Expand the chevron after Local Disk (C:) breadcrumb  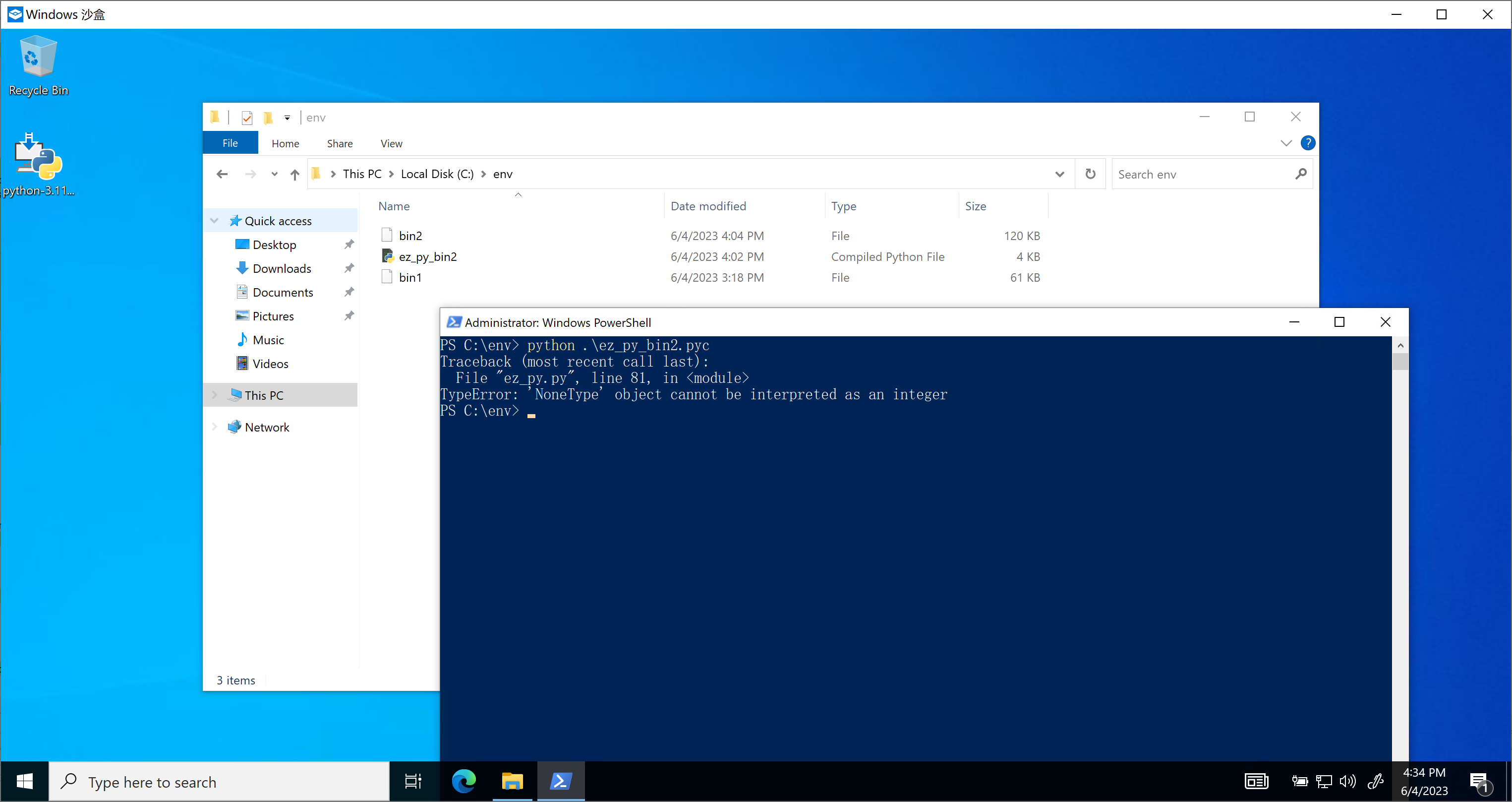point(484,174)
